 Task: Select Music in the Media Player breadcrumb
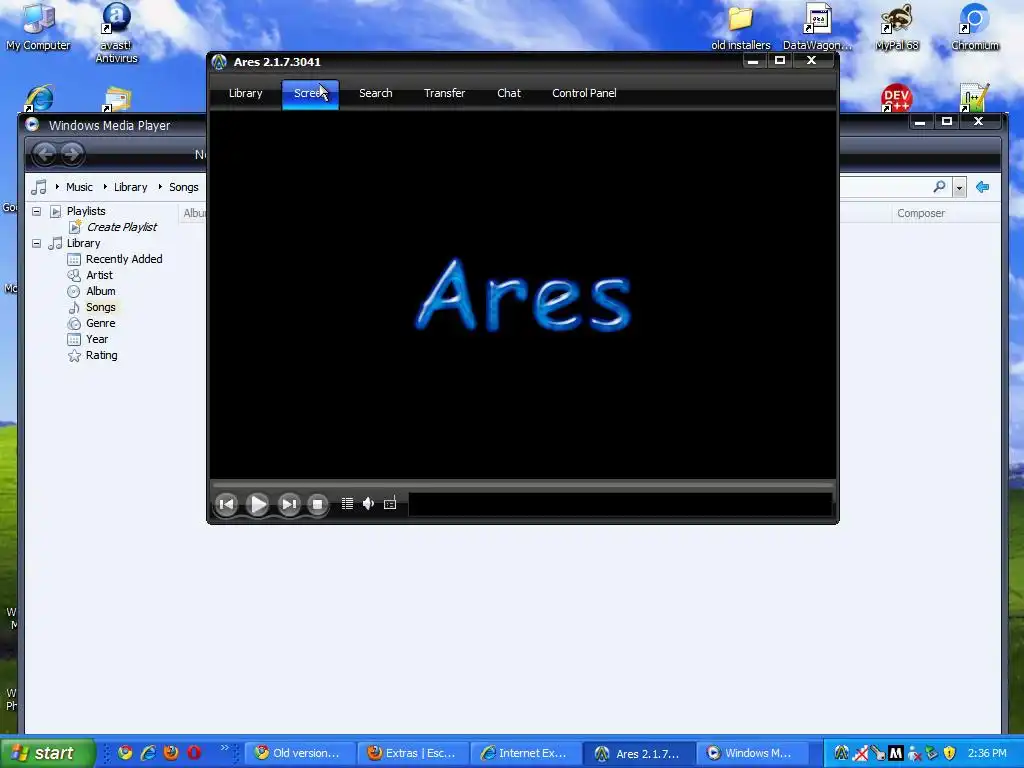click(79, 187)
